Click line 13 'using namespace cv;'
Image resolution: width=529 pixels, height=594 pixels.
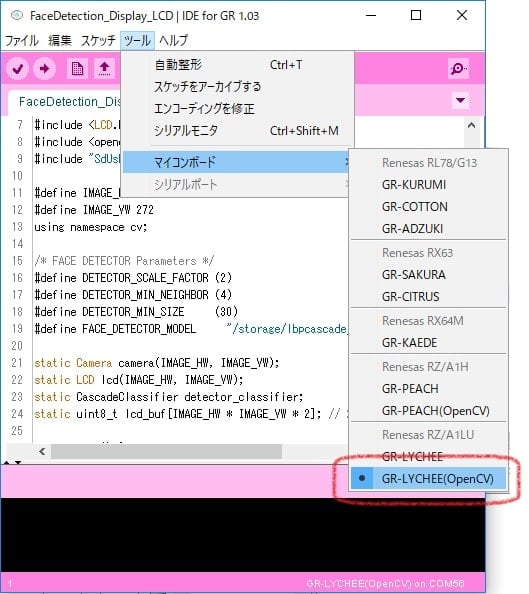click(91, 227)
